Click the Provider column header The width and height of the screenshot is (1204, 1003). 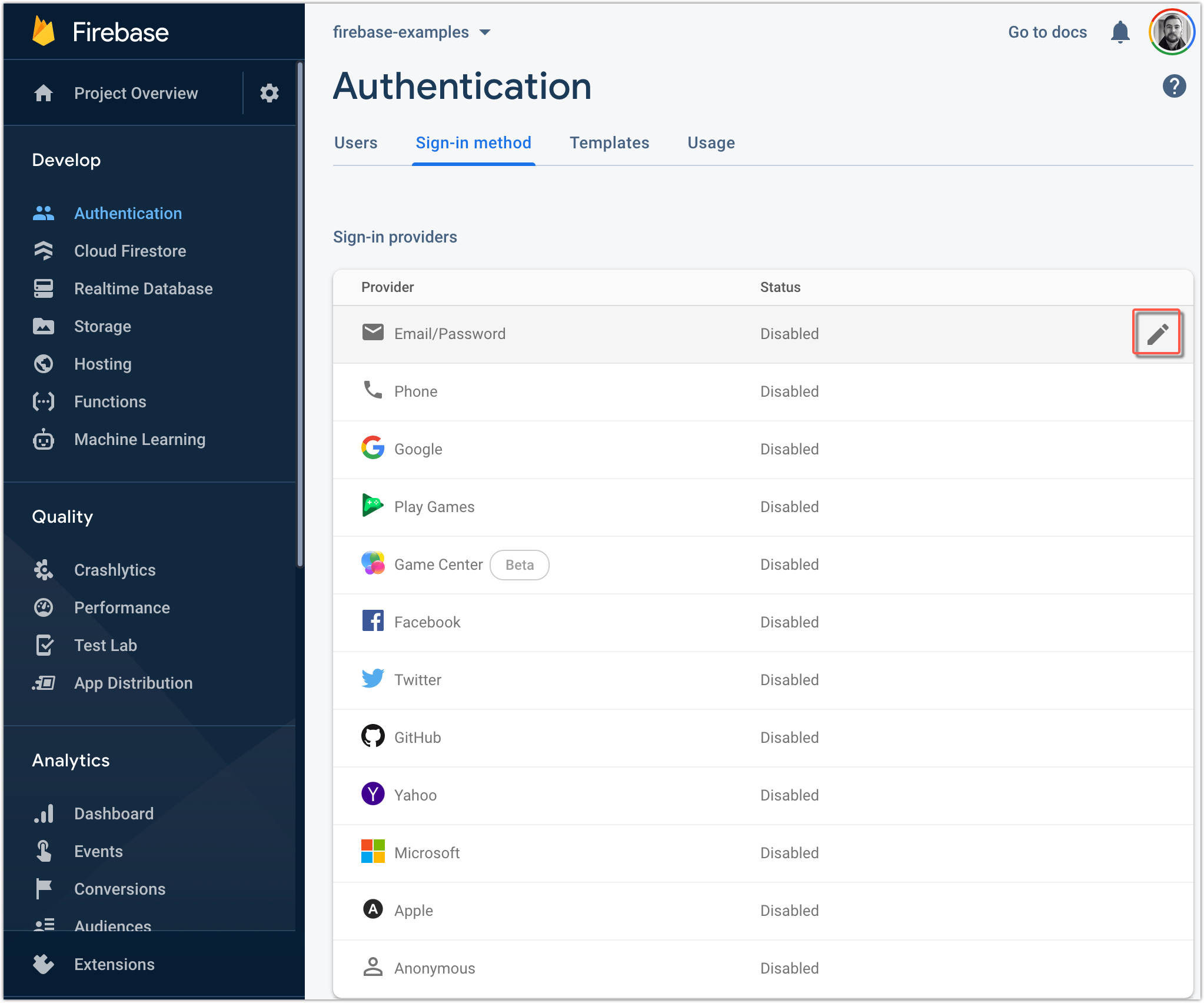388,287
